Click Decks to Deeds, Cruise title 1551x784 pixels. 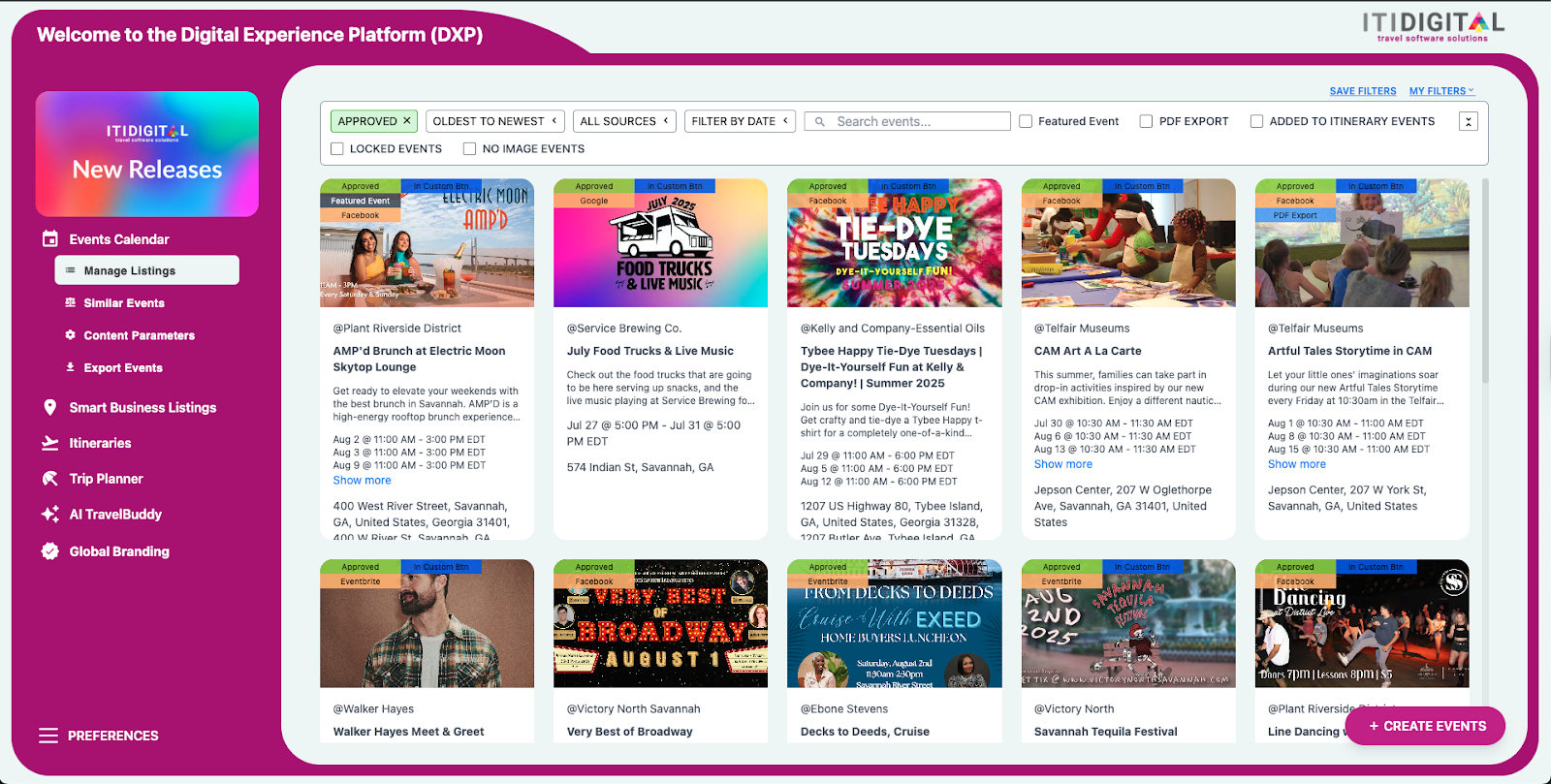(865, 732)
